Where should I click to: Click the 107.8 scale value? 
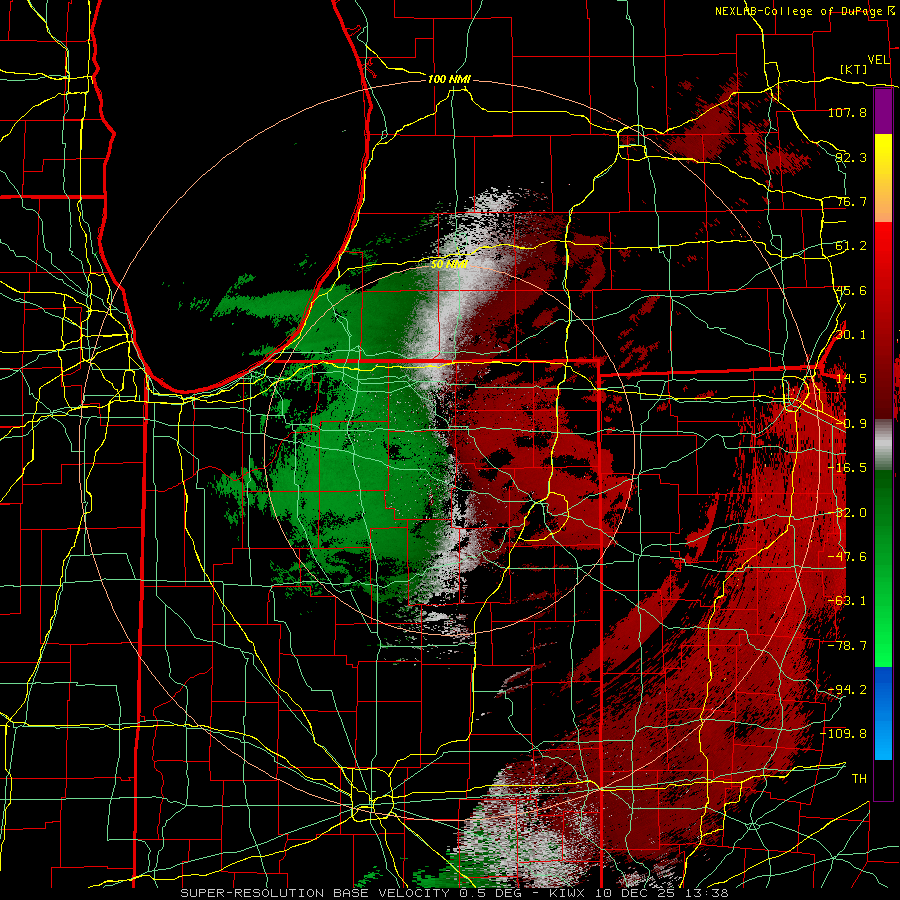[847, 112]
